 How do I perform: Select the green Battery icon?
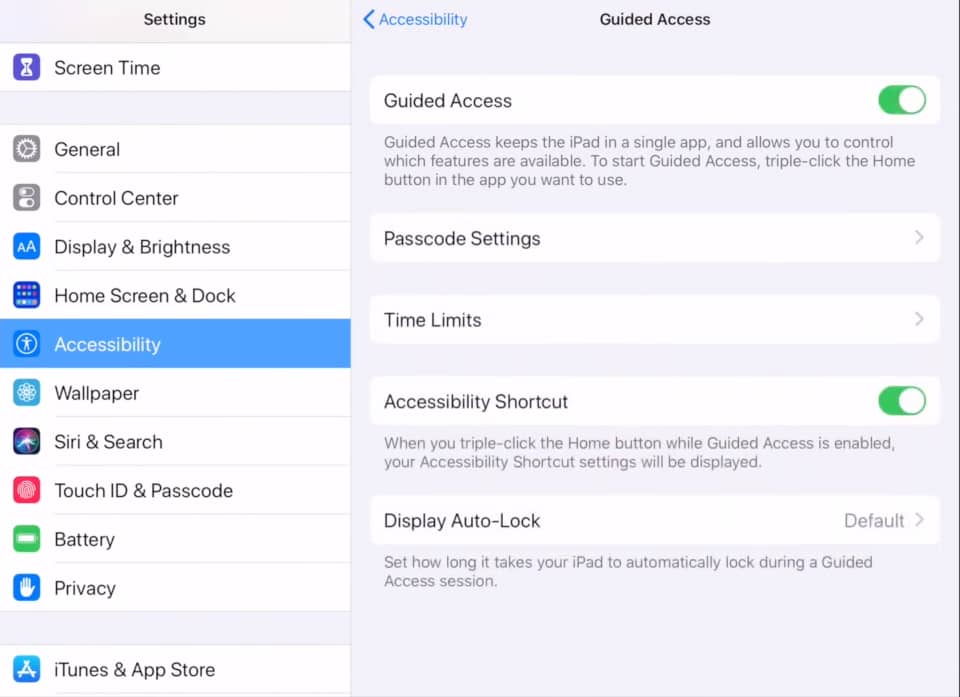(x=26, y=539)
